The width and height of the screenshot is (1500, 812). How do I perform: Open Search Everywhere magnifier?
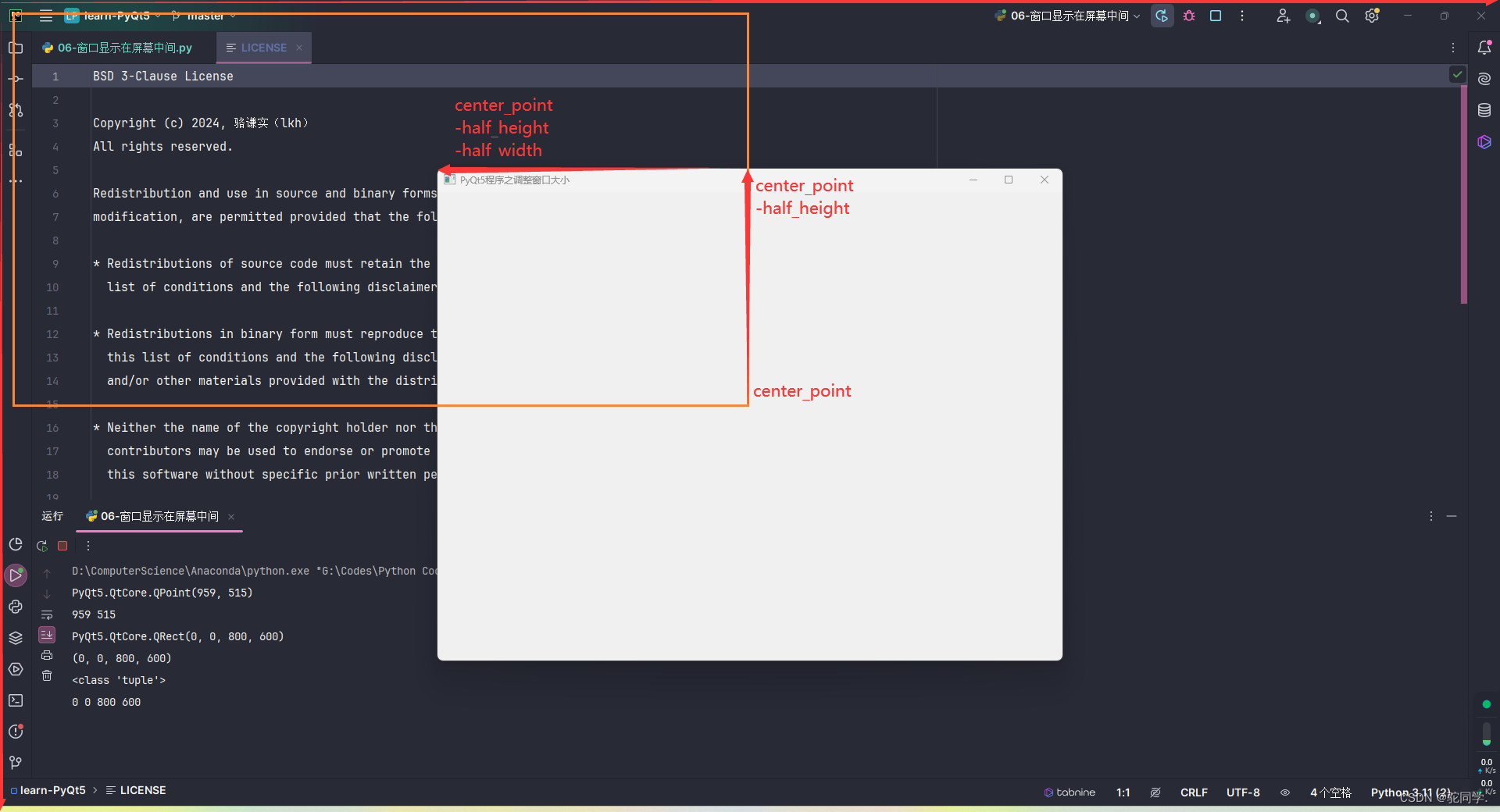coord(1342,16)
